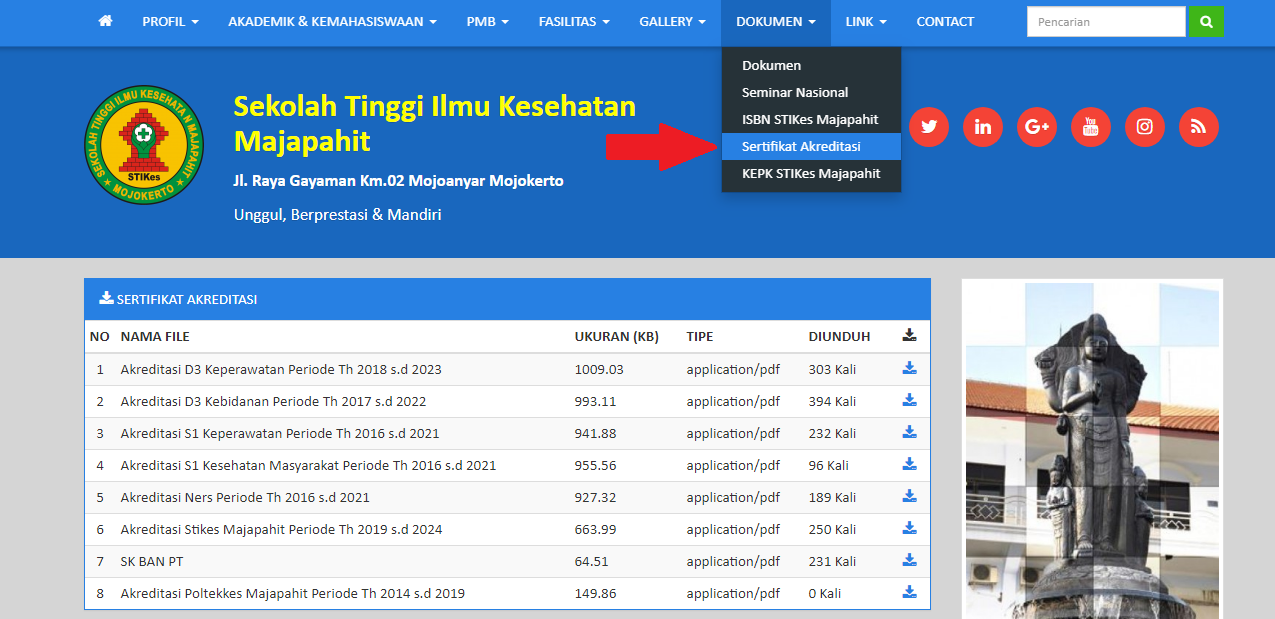The width and height of the screenshot is (1275, 619).
Task: Click the green search magnifier button
Action: pyautogui.click(x=1206, y=21)
